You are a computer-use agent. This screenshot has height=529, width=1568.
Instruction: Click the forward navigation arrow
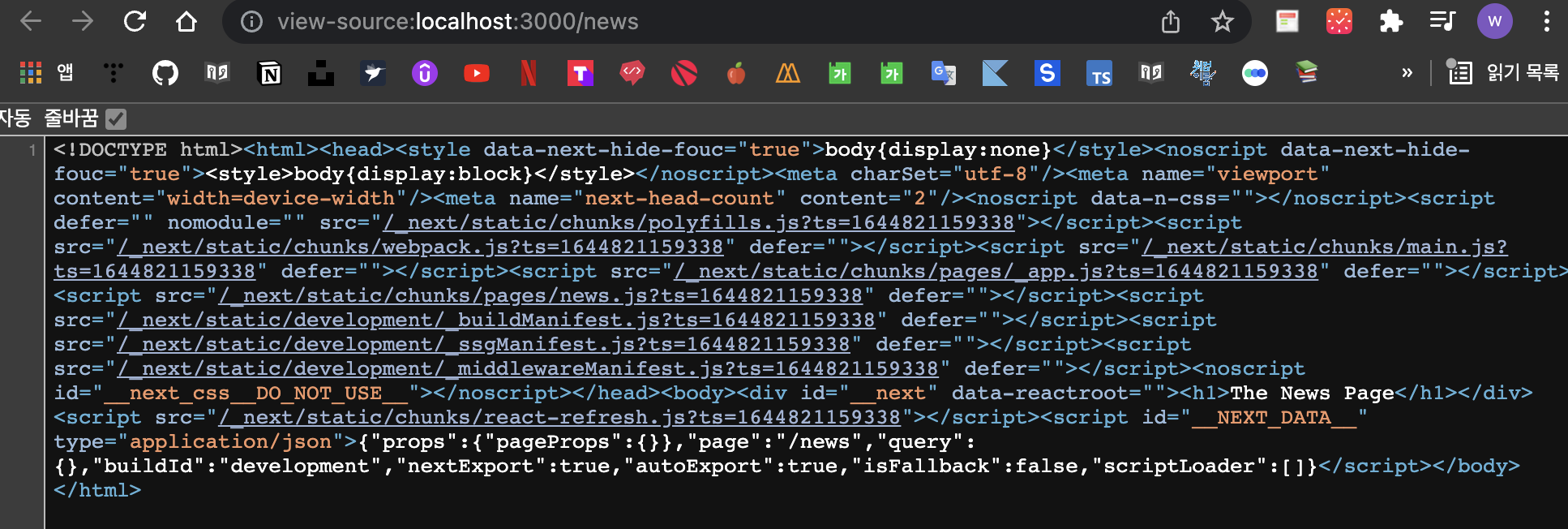coord(83,22)
